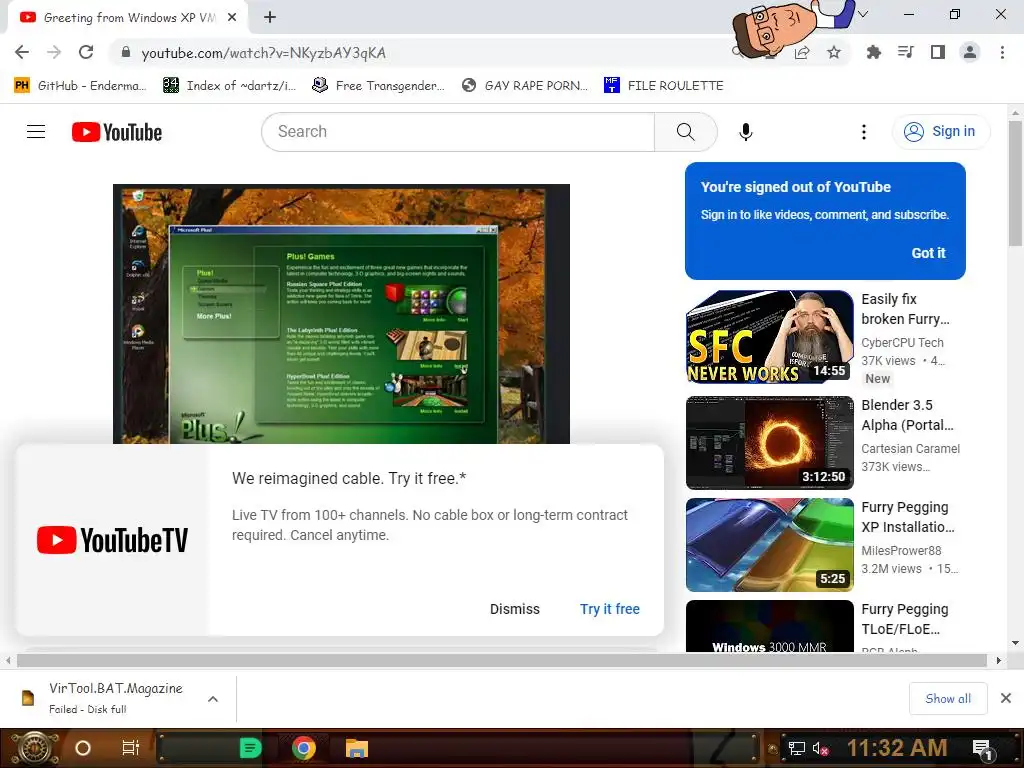Open Task View on the taskbar

tap(131, 748)
